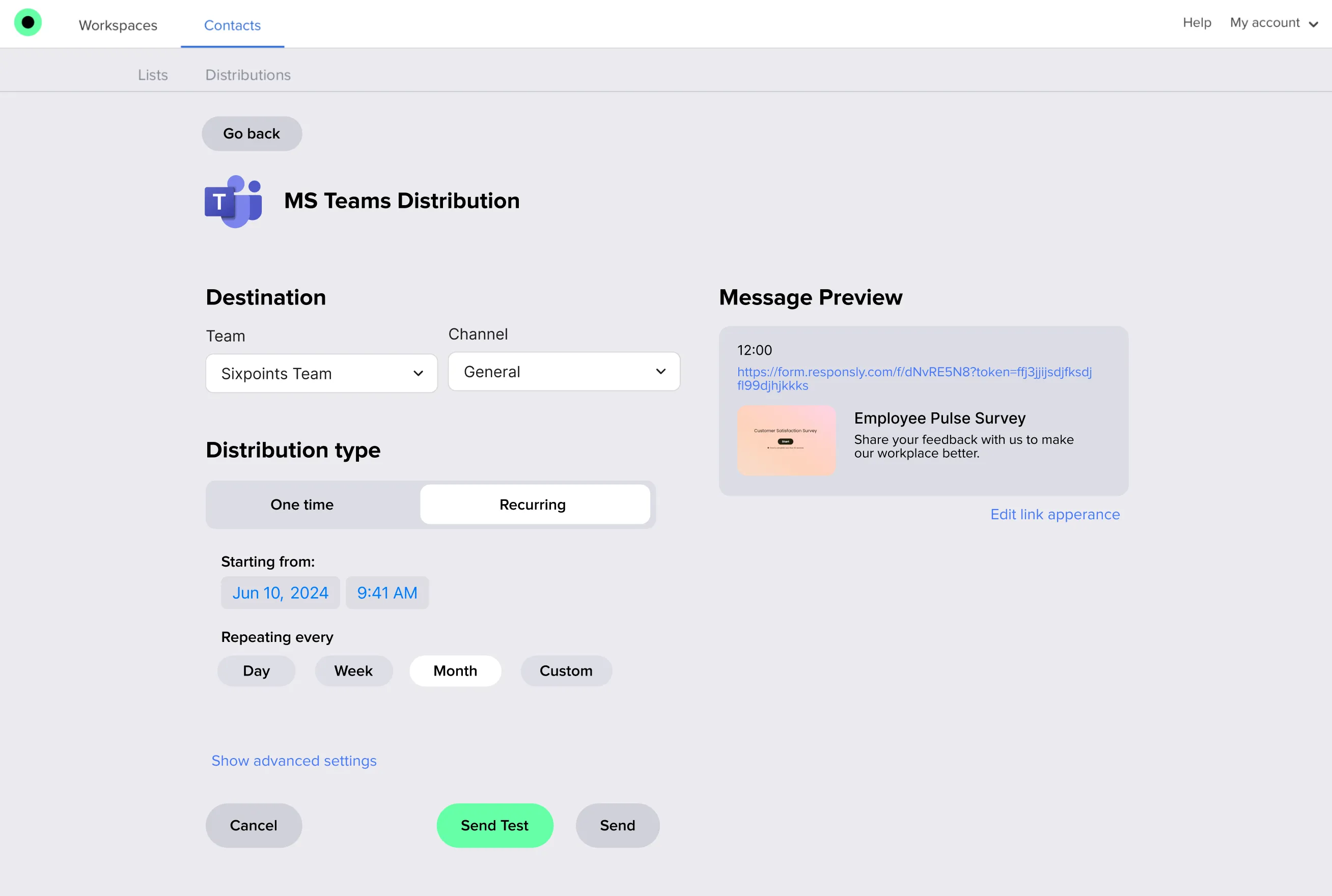Click the Go back button

pos(252,133)
